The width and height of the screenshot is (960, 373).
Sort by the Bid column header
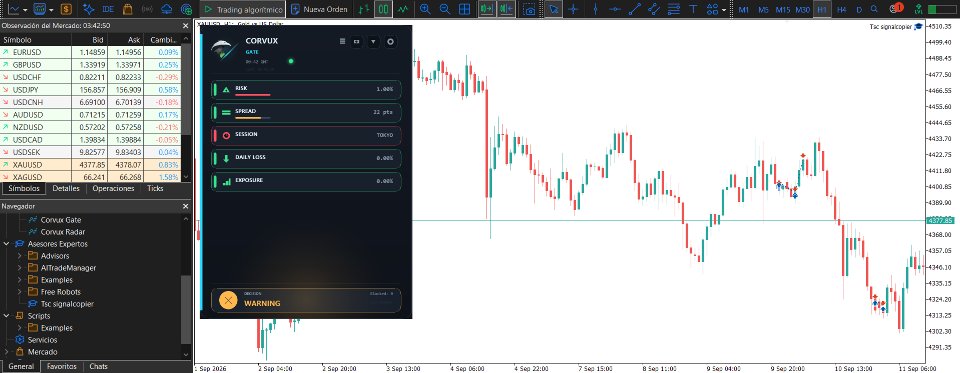[89, 40]
